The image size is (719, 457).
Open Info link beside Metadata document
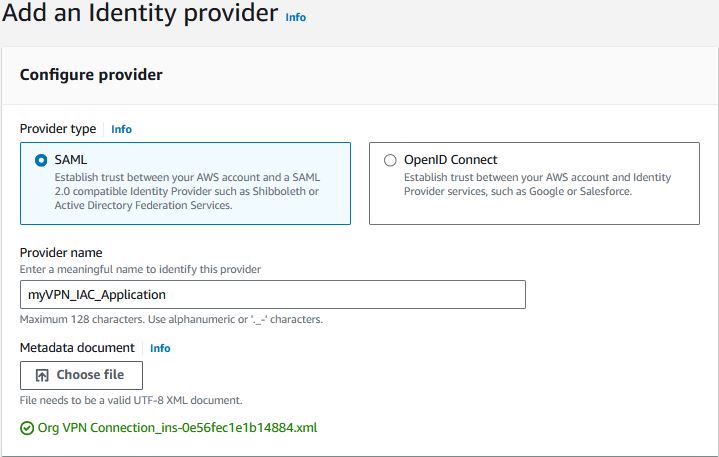pos(160,348)
